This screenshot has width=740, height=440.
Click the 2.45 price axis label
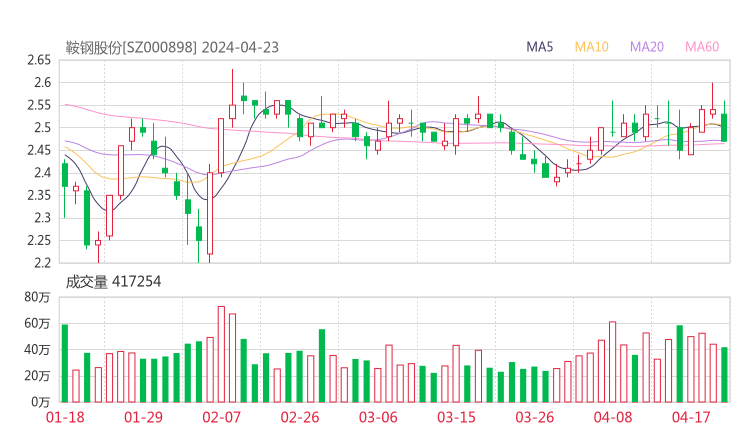click(39, 150)
